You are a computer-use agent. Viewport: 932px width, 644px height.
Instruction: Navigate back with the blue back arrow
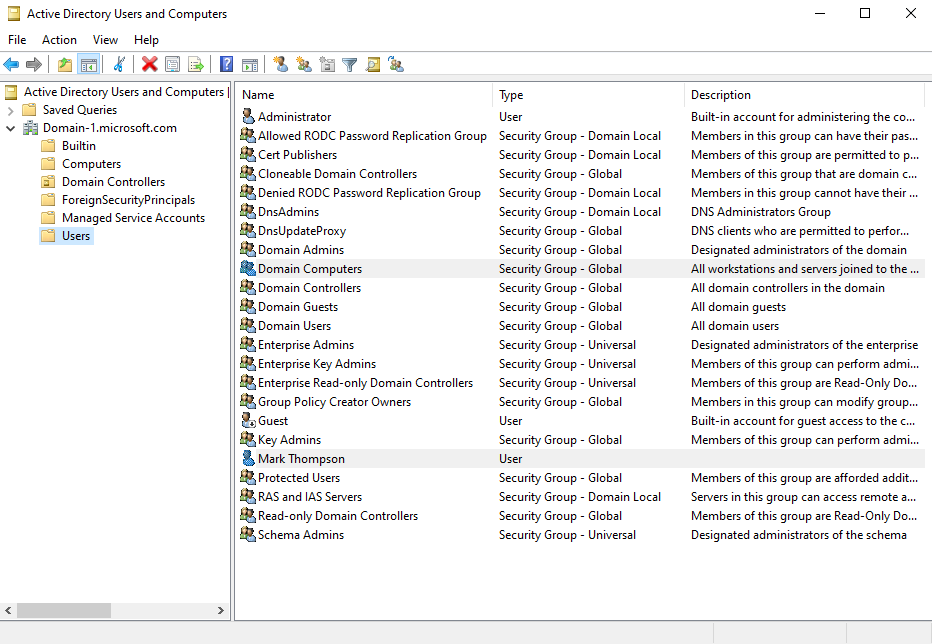pyautogui.click(x=11, y=64)
